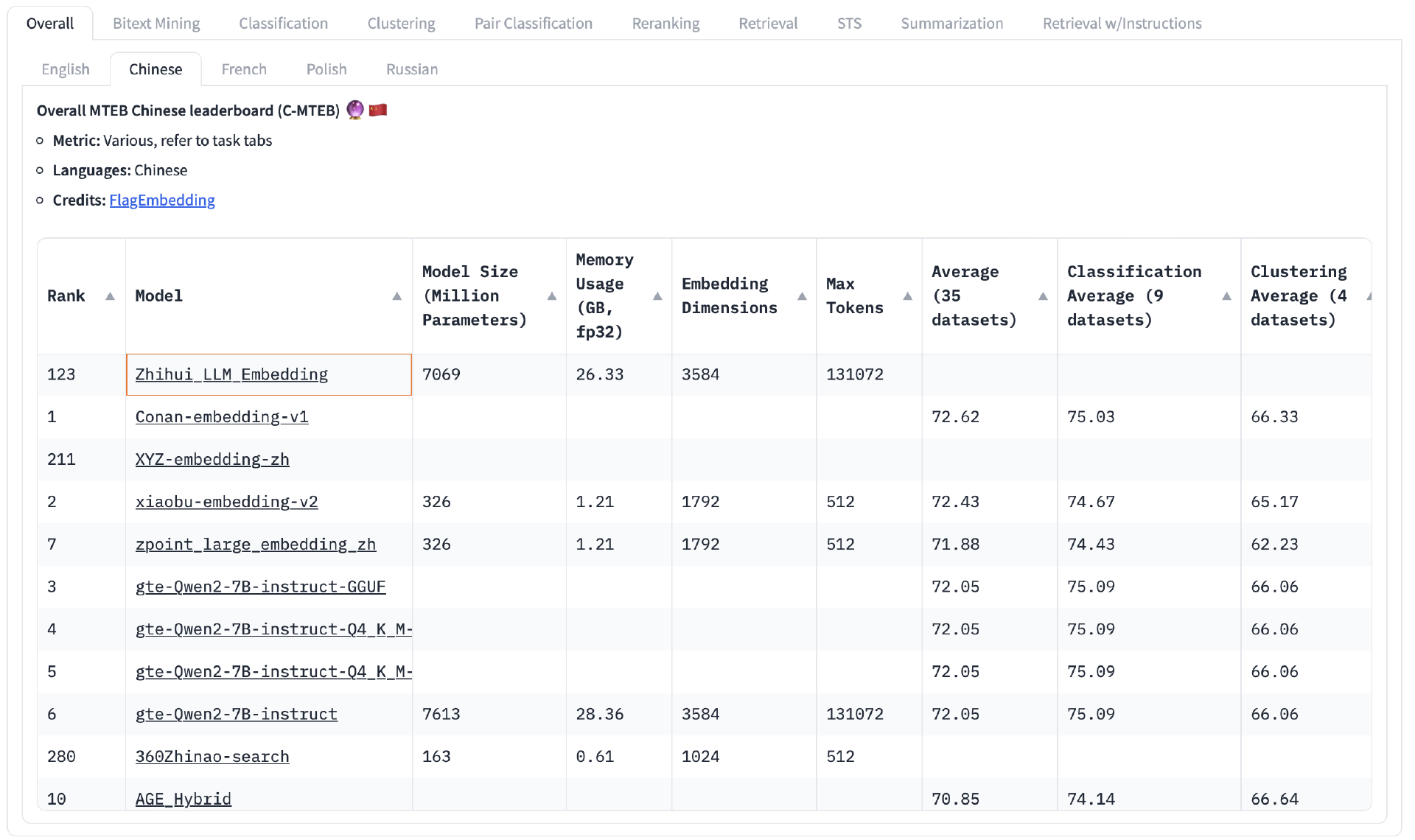1415x840 pixels.
Task: Switch to the Russian language tab
Action: pos(412,69)
